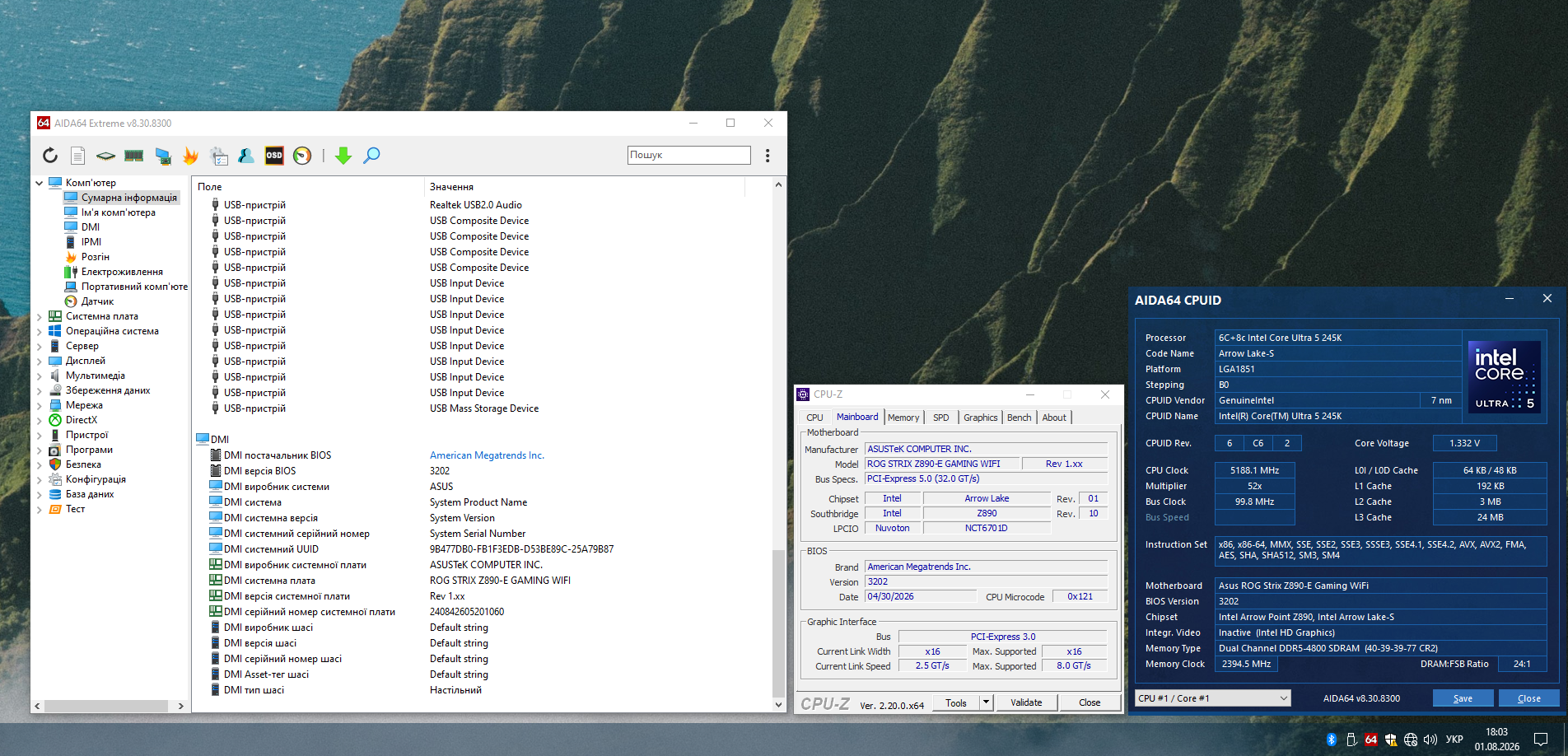Viewport: 1568px width, 756px height.
Task: Click the Пошук search field
Action: tap(689, 155)
